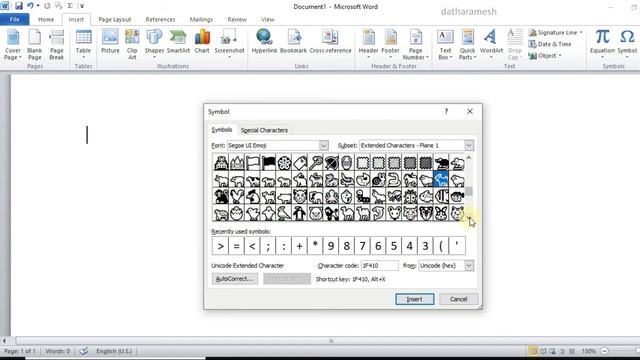The image size is (640, 360).
Task: Insert a SmartArt graphic
Action: pyautogui.click(x=178, y=42)
